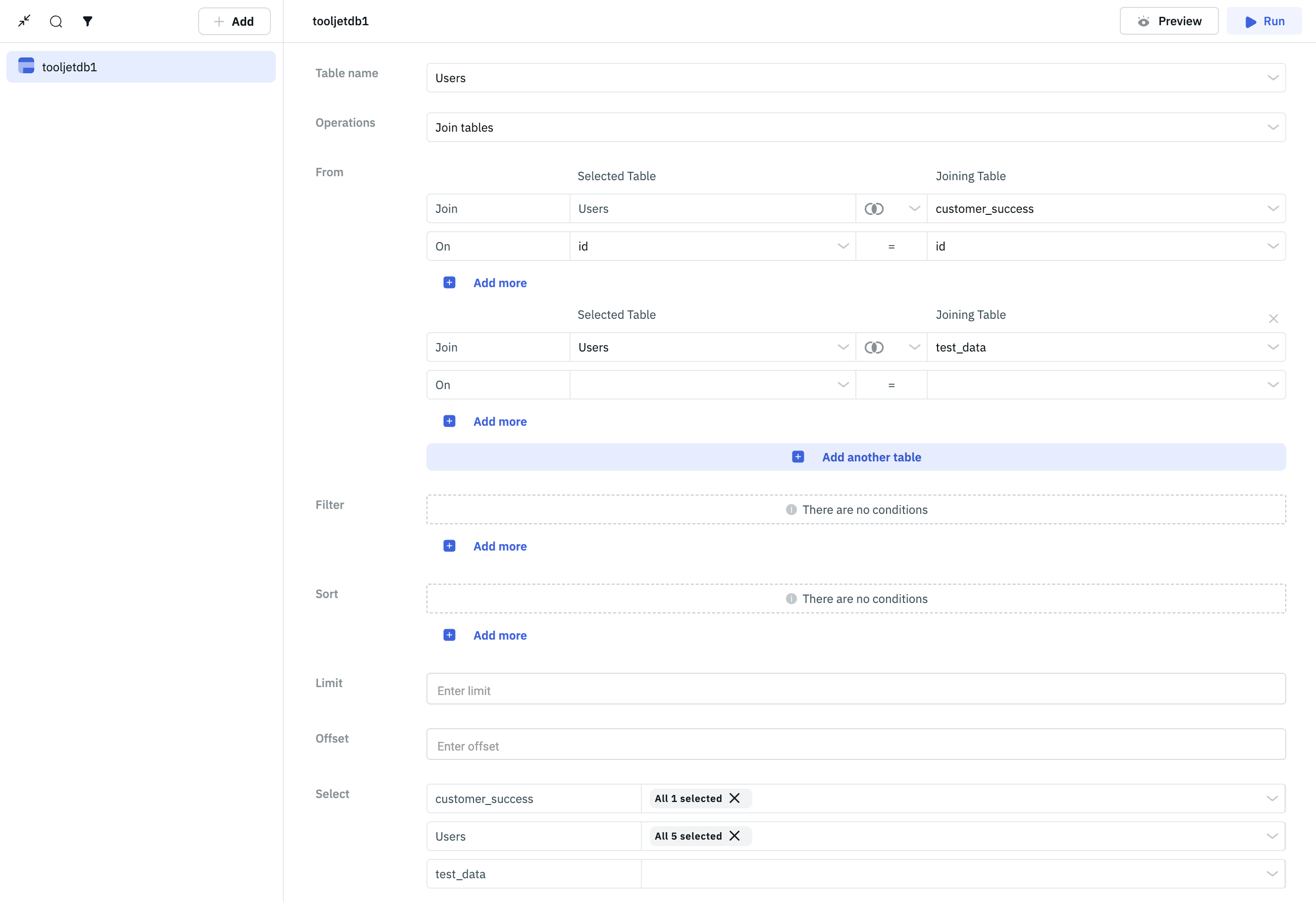Click the join type icon for customer_success
Viewport: 1316px width, 902px height.
[874, 209]
